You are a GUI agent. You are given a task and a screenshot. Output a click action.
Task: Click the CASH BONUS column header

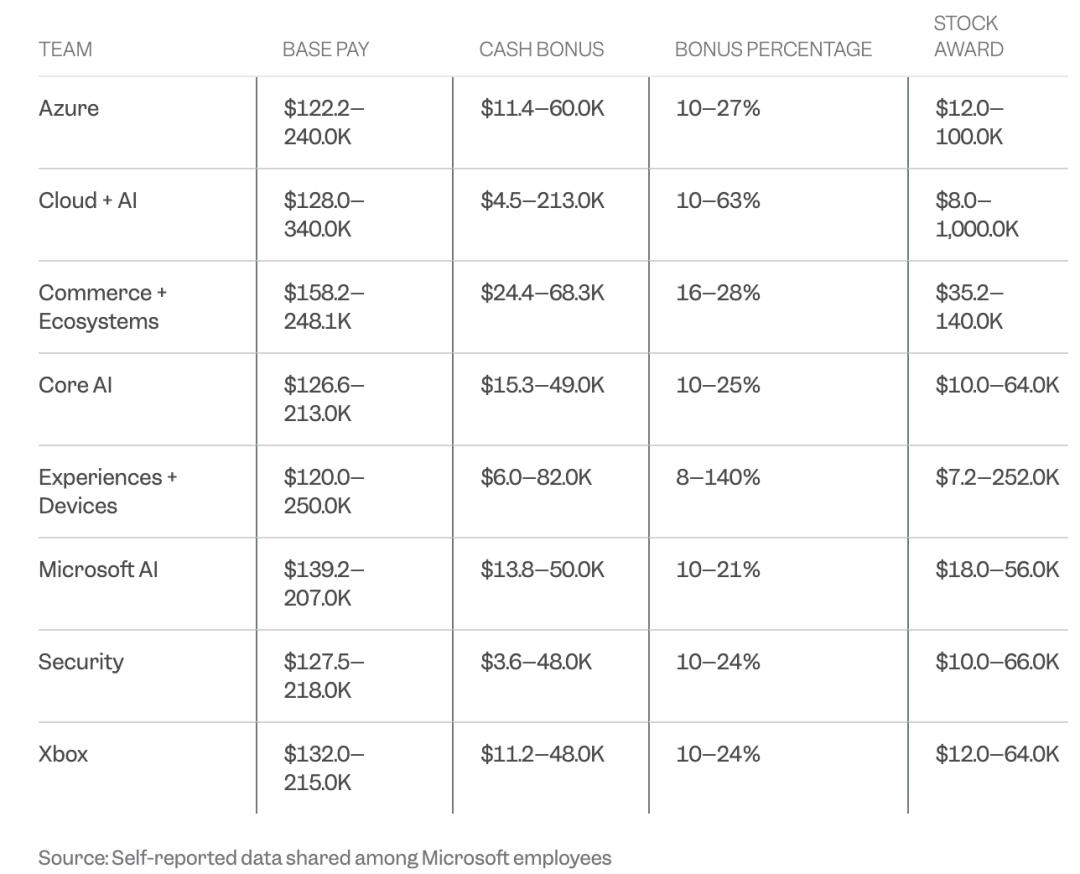point(541,50)
